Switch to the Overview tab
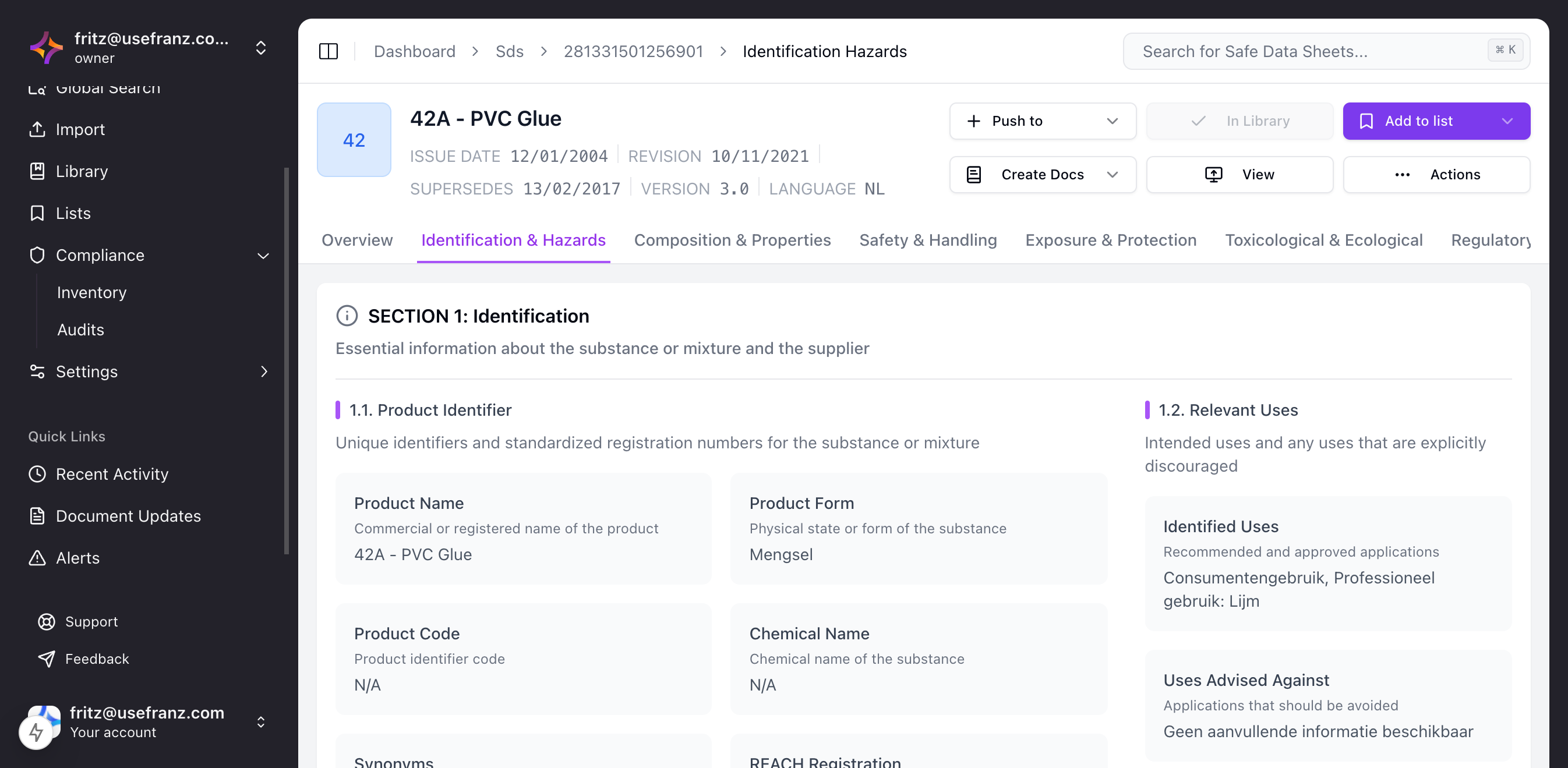Viewport: 1568px width, 768px height. (356, 240)
